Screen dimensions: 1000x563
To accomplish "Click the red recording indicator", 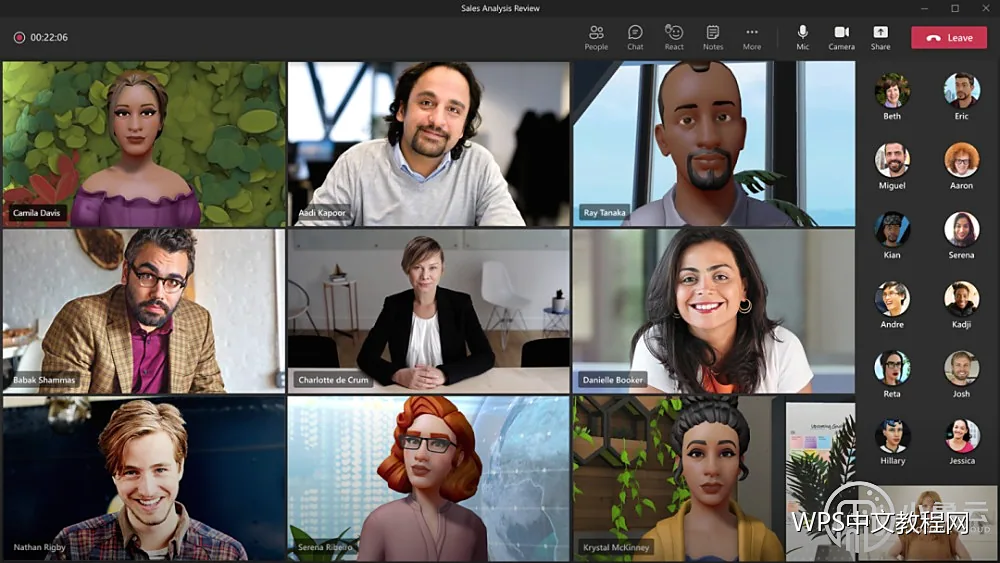I will (19, 38).
